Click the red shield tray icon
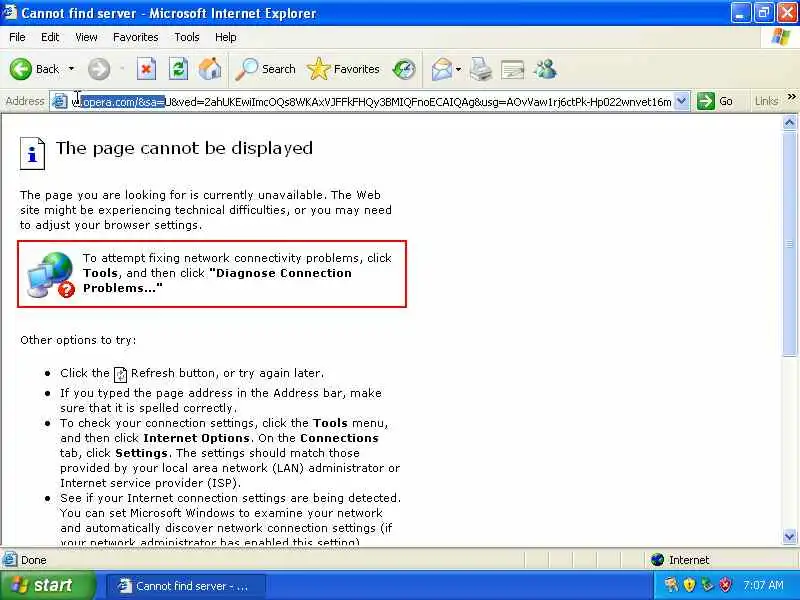This screenshot has width=800, height=600. pyautogui.click(x=726, y=585)
